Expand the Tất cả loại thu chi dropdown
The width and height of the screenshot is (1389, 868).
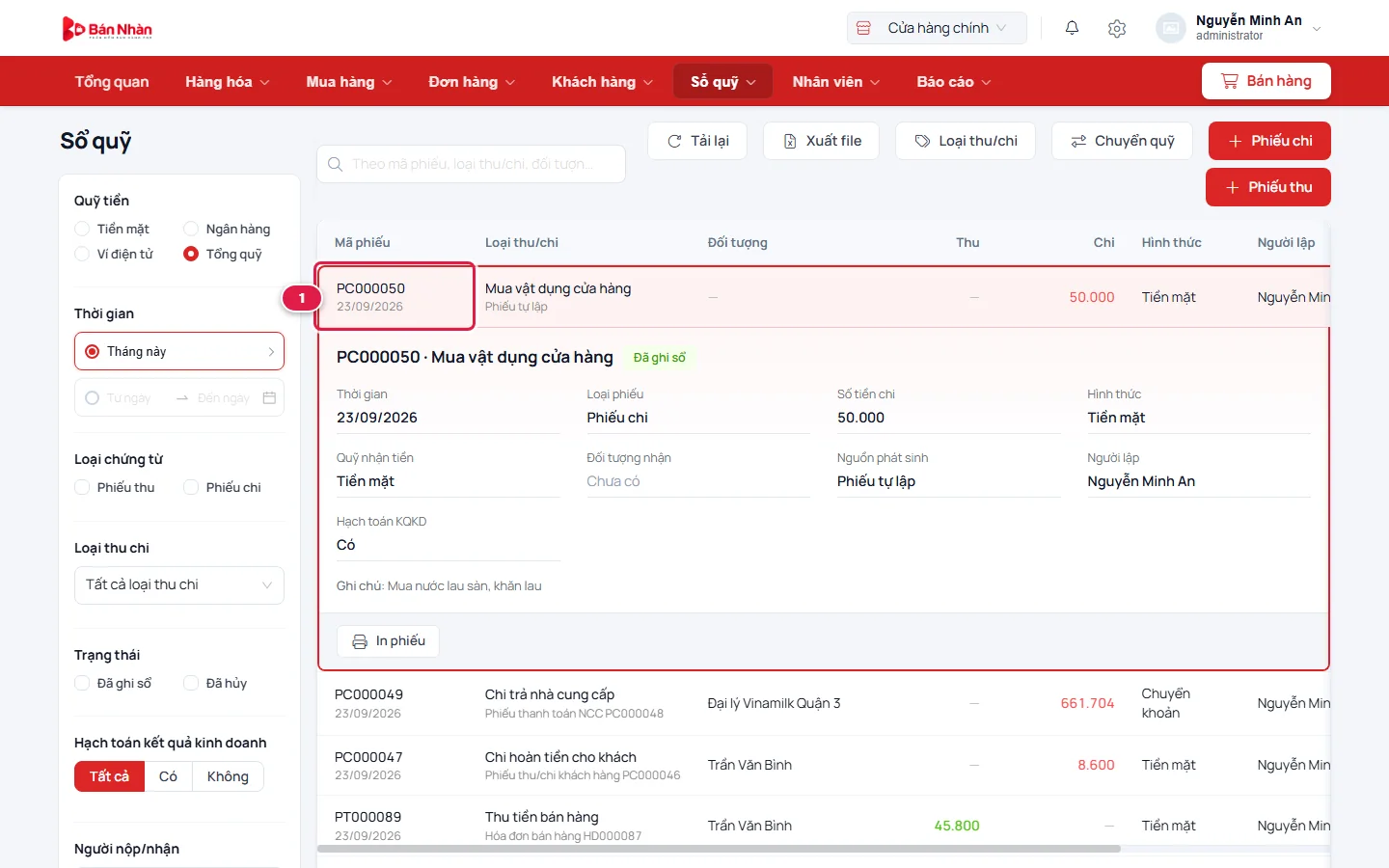179,585
